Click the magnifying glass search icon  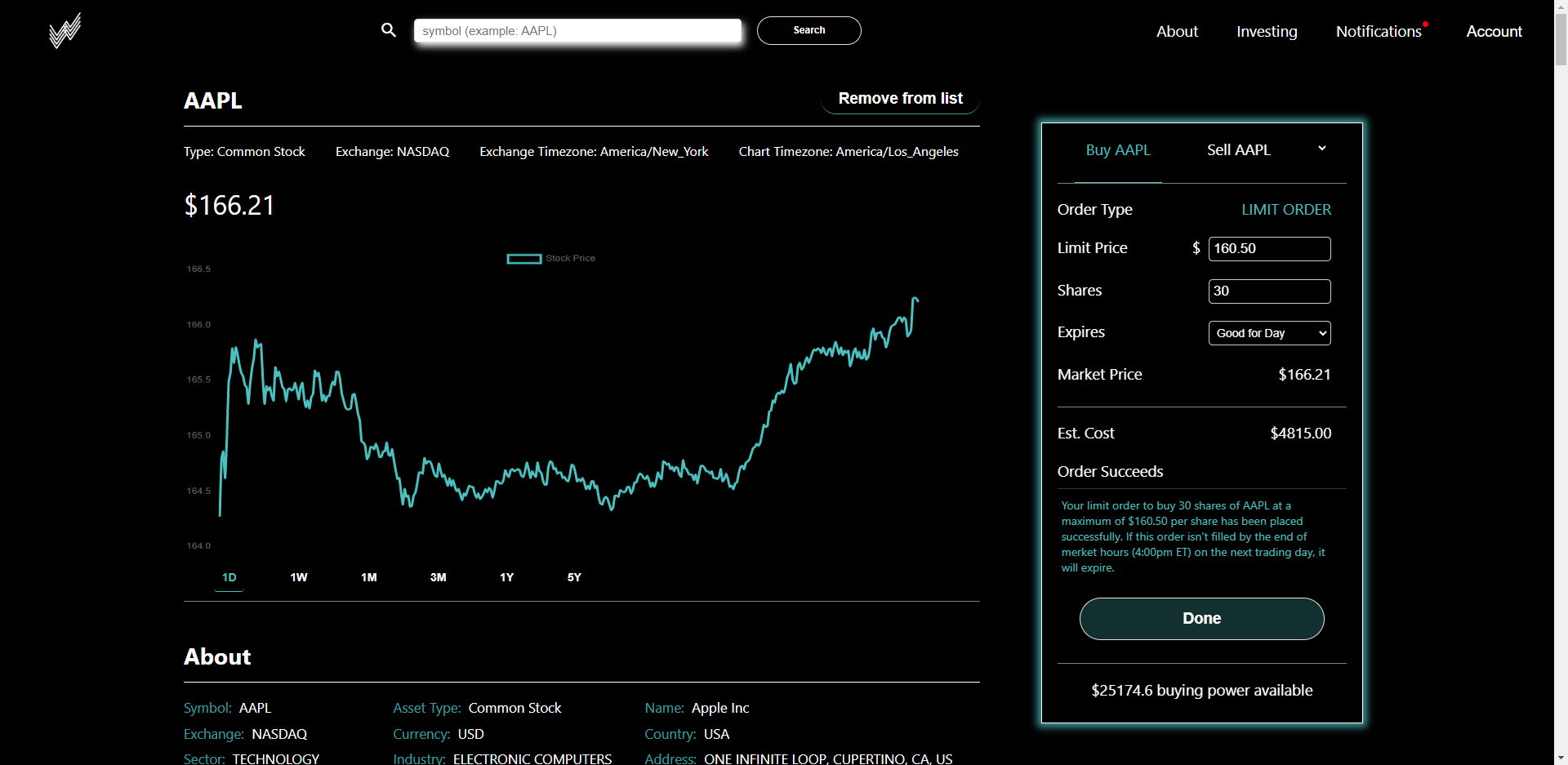389,30
